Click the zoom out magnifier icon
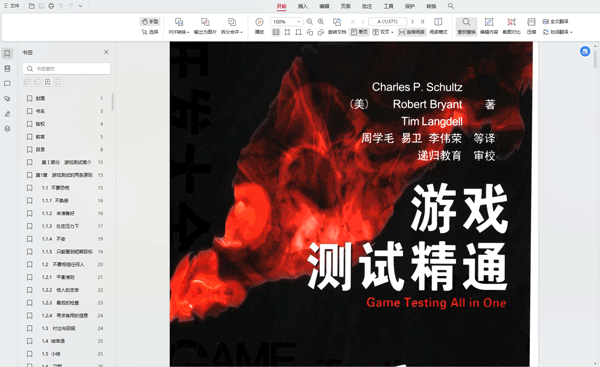This screenshot has height=367, width=600. pyautogui.click(x=310, y=22)
